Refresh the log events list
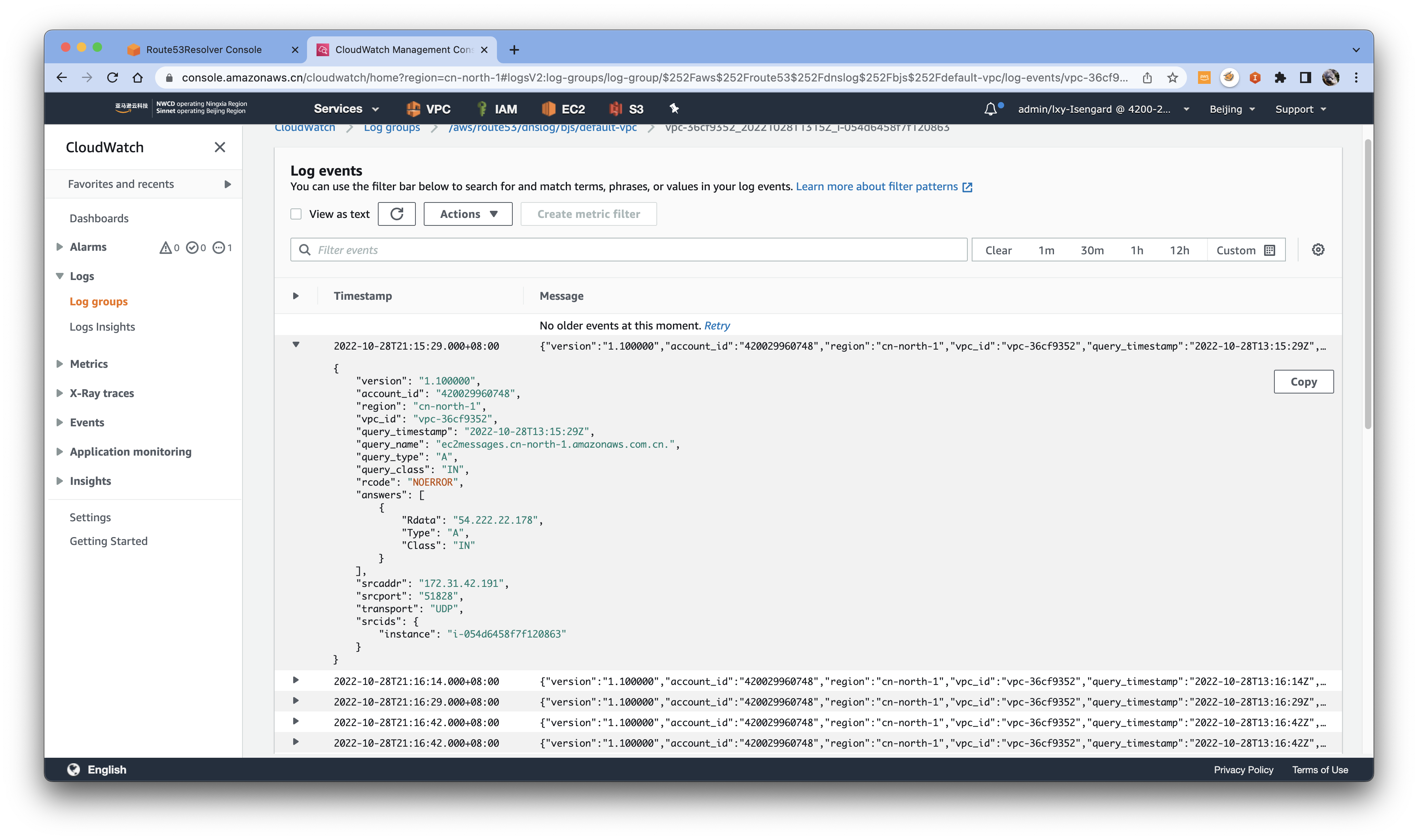1418x840 pixels. tap(396, 214)
